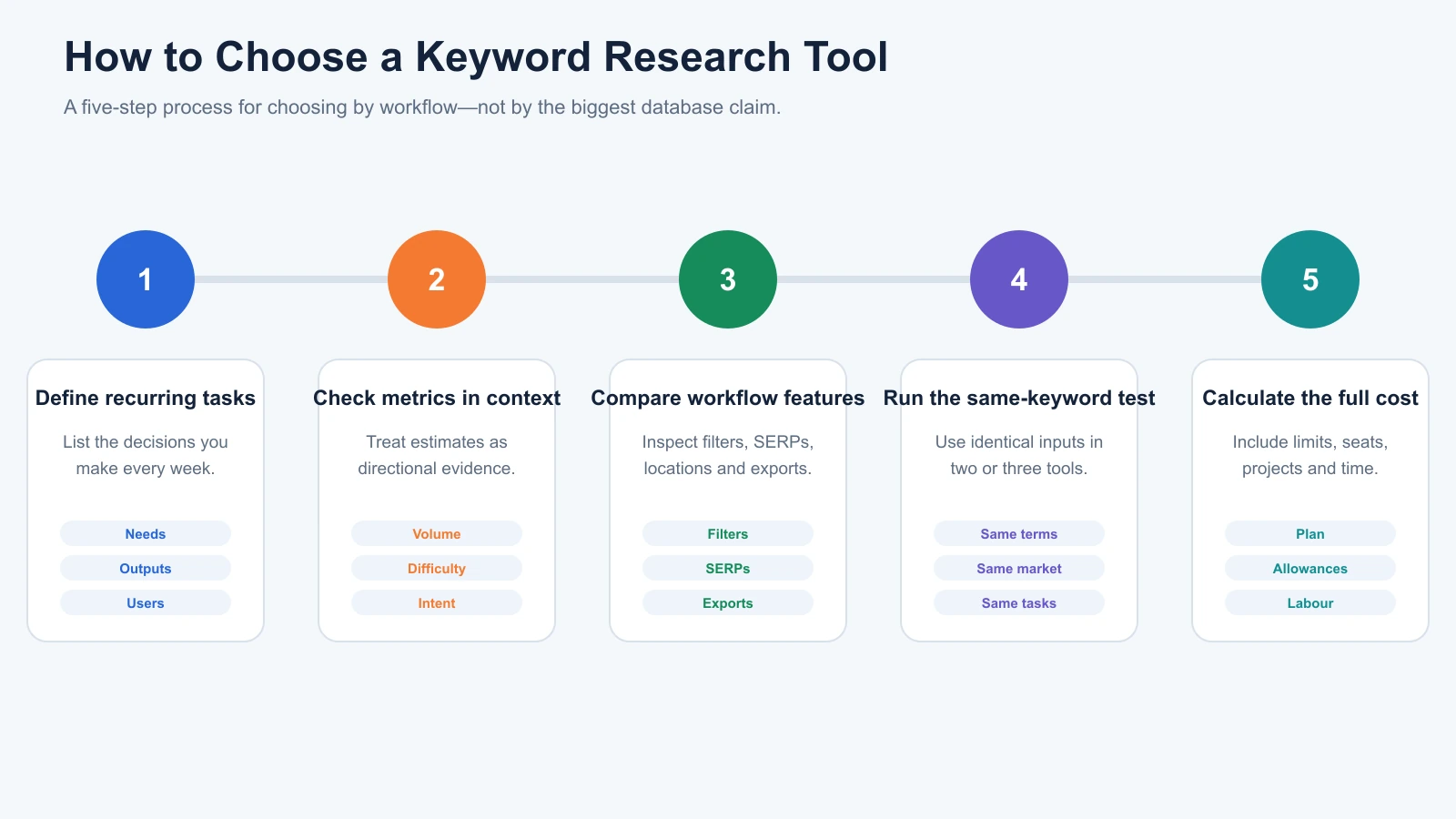Select the Labour pill
Viewport: 1456px width, 819px height.
click(1310, 602)
